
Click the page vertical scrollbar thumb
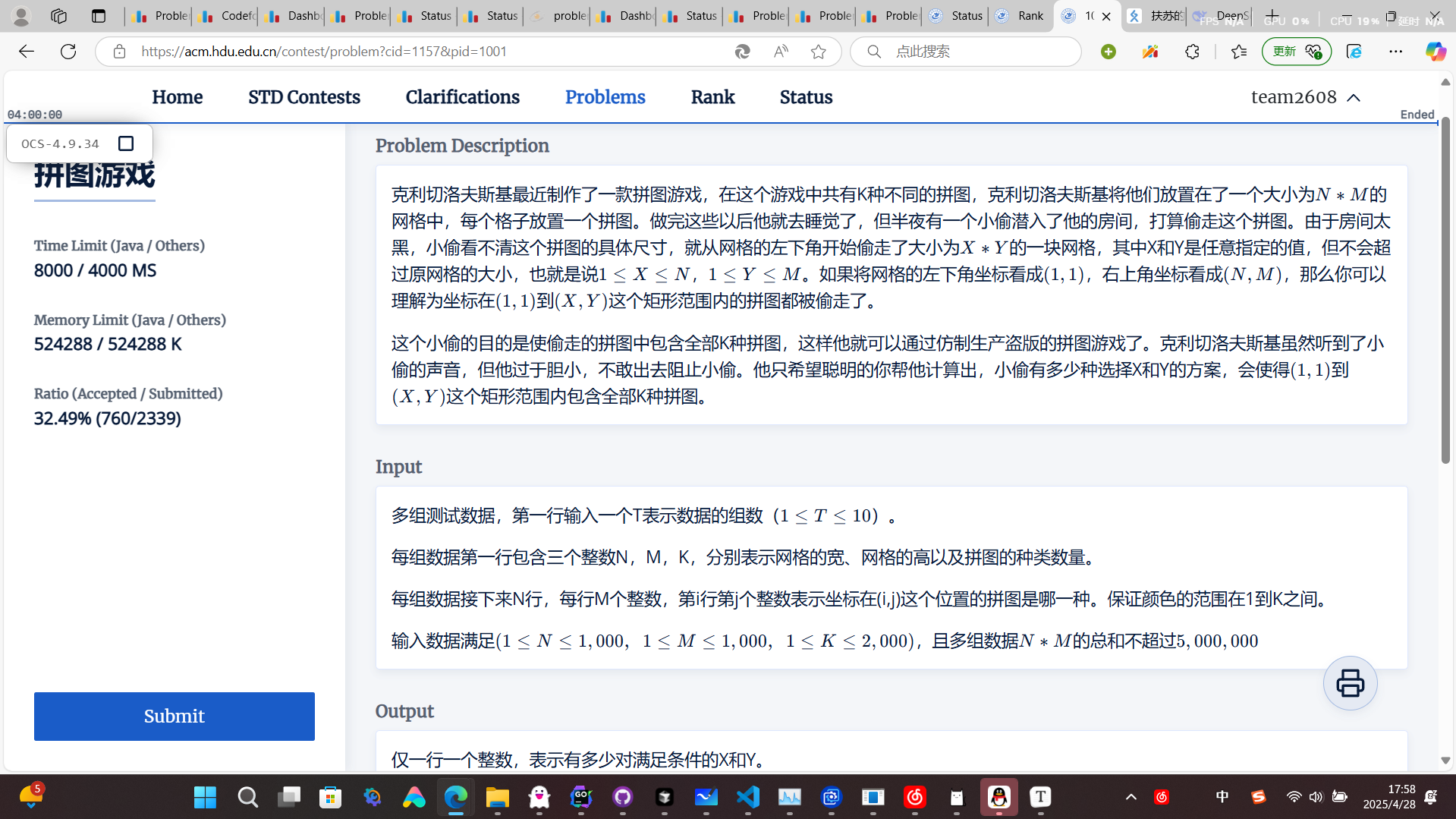[x=1445, y=288]
